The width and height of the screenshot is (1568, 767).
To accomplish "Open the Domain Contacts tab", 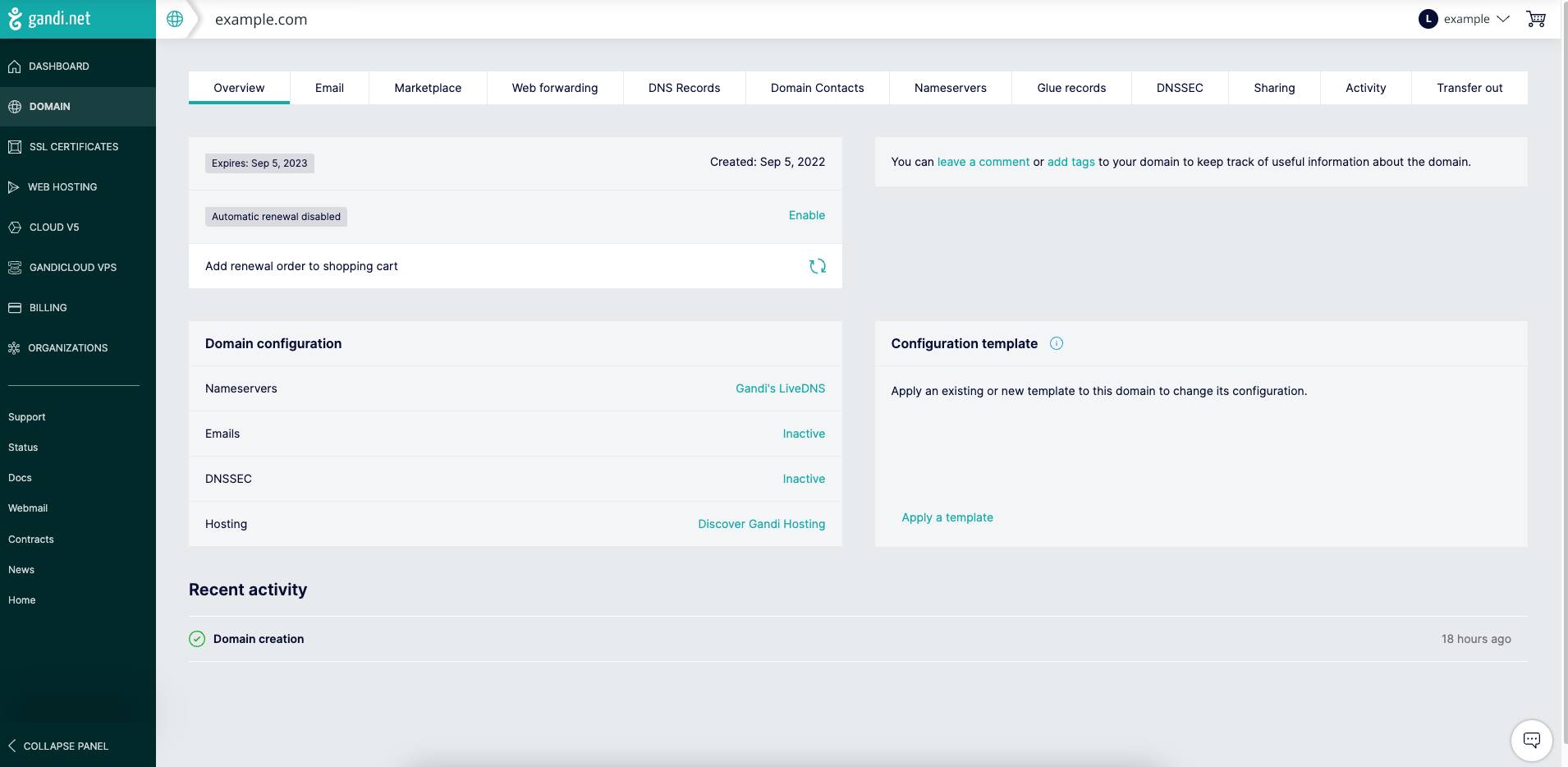I will click(x=818, y=88).
